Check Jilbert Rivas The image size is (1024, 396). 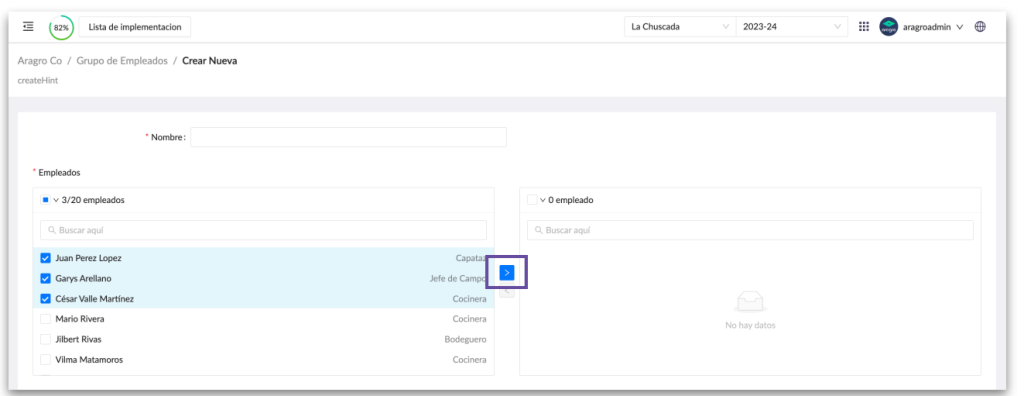pos(45,339)
